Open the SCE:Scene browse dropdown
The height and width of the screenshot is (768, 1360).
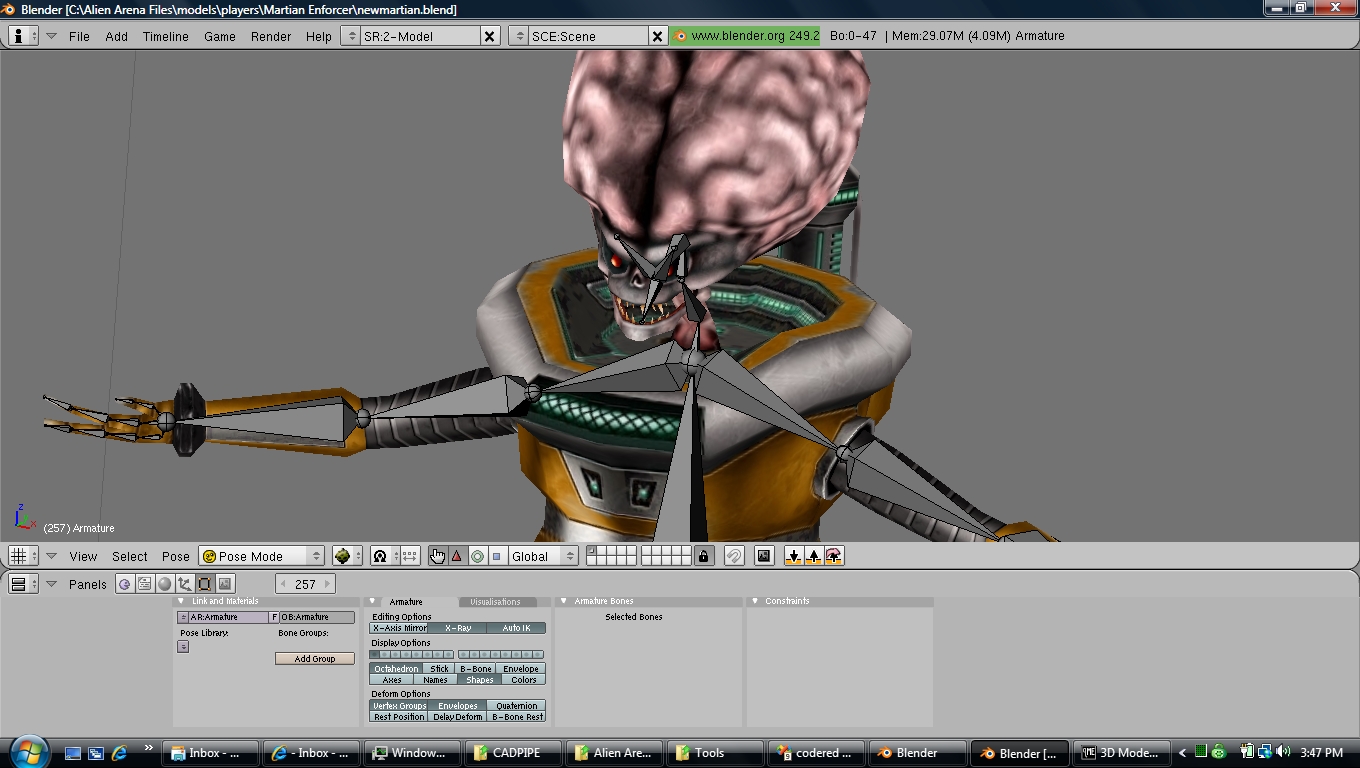coord(518,36)
